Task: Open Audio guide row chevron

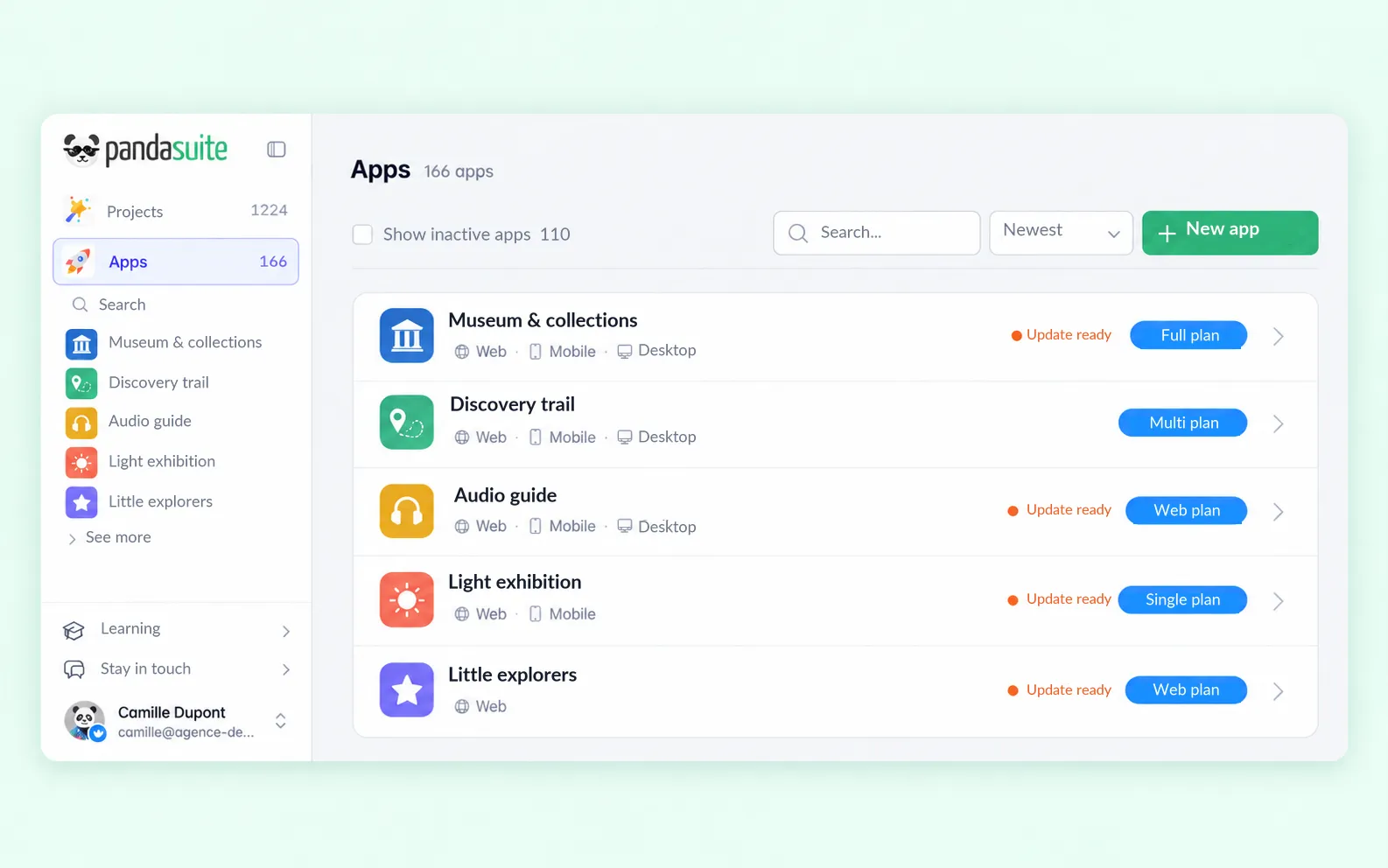Action: point(1279,512)
